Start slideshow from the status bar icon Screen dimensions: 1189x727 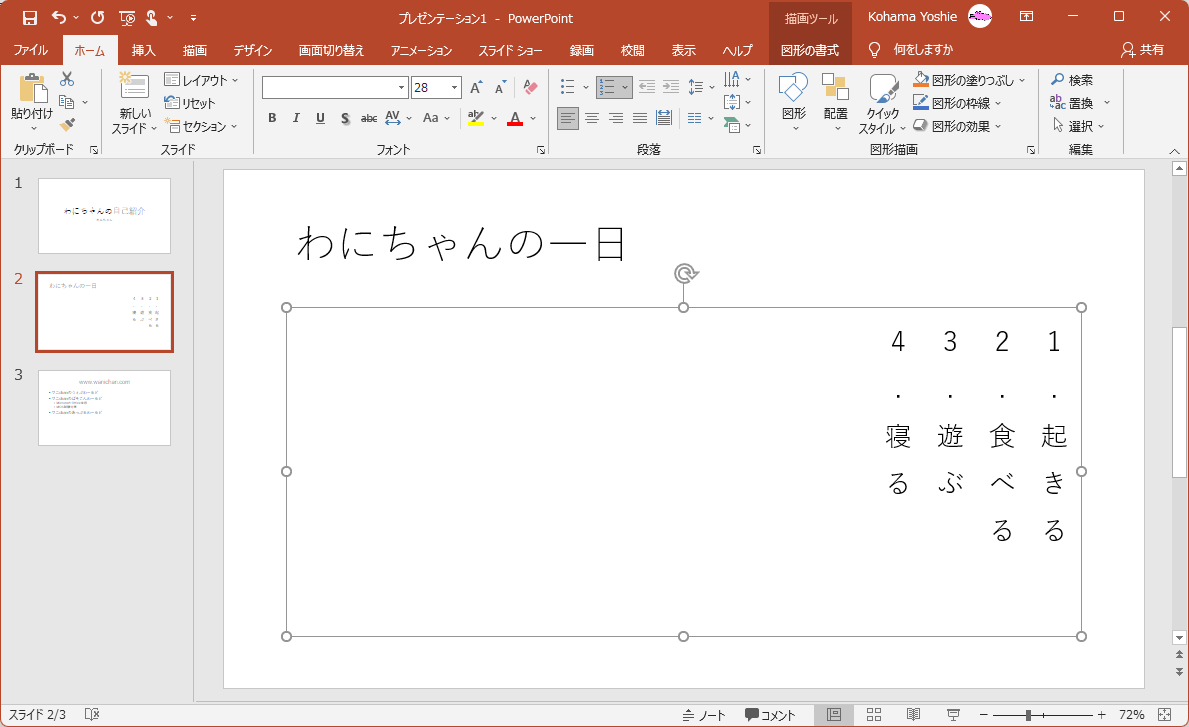point(953,714)
